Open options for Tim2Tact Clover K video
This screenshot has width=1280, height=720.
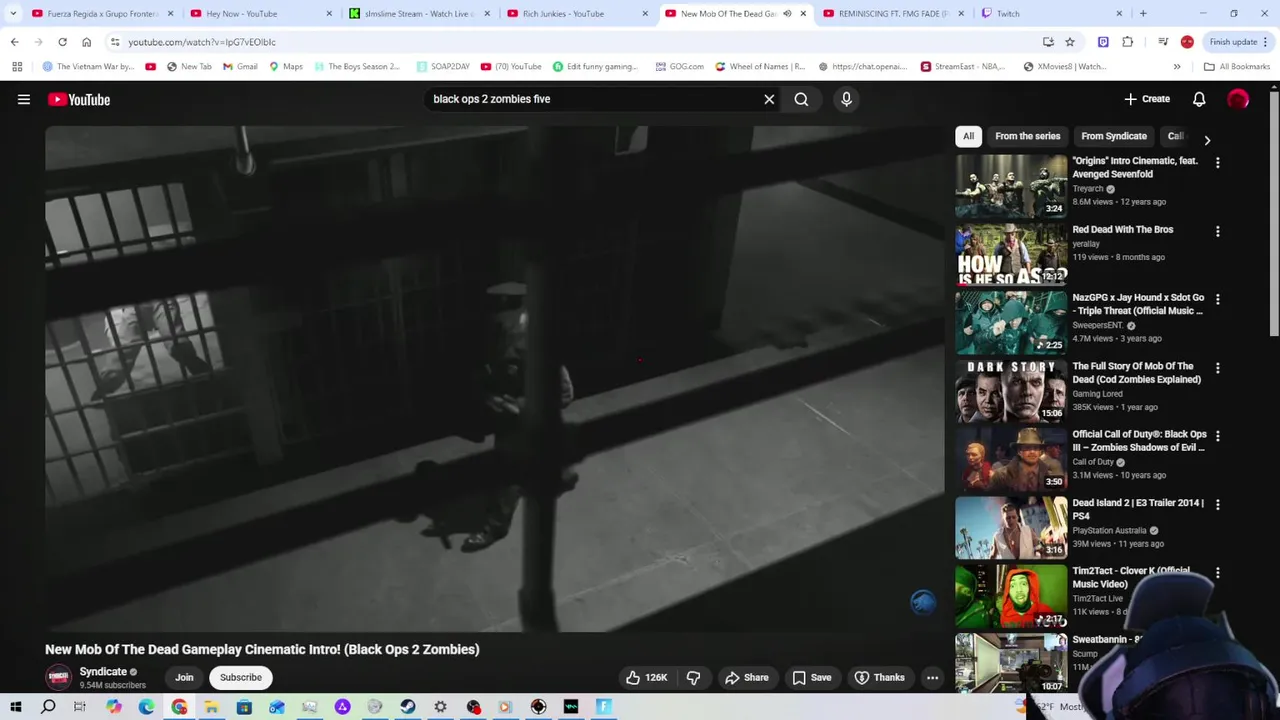[1217, 573]
